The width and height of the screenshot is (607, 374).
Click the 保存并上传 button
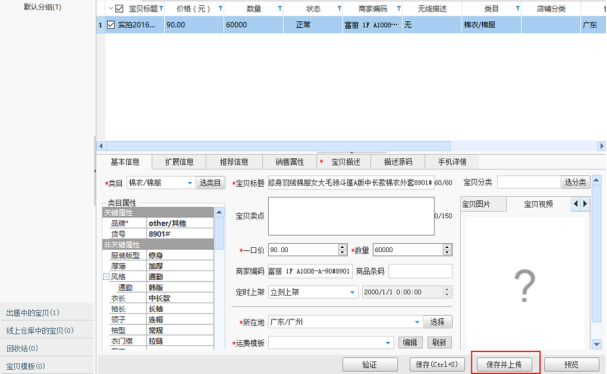pos(504,364)
